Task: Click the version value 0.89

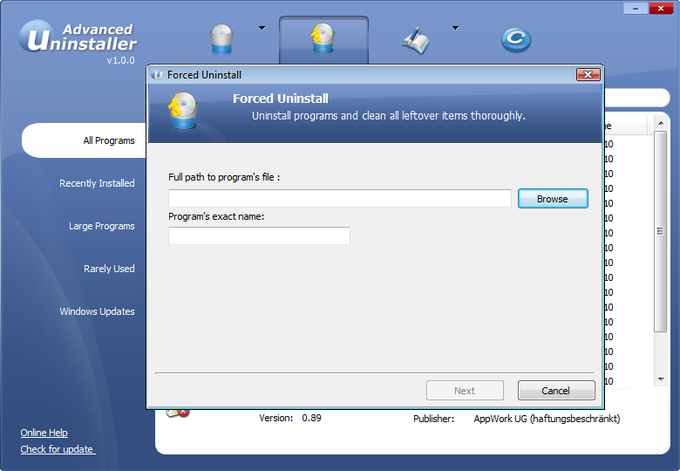Action: tap(311, 418)
